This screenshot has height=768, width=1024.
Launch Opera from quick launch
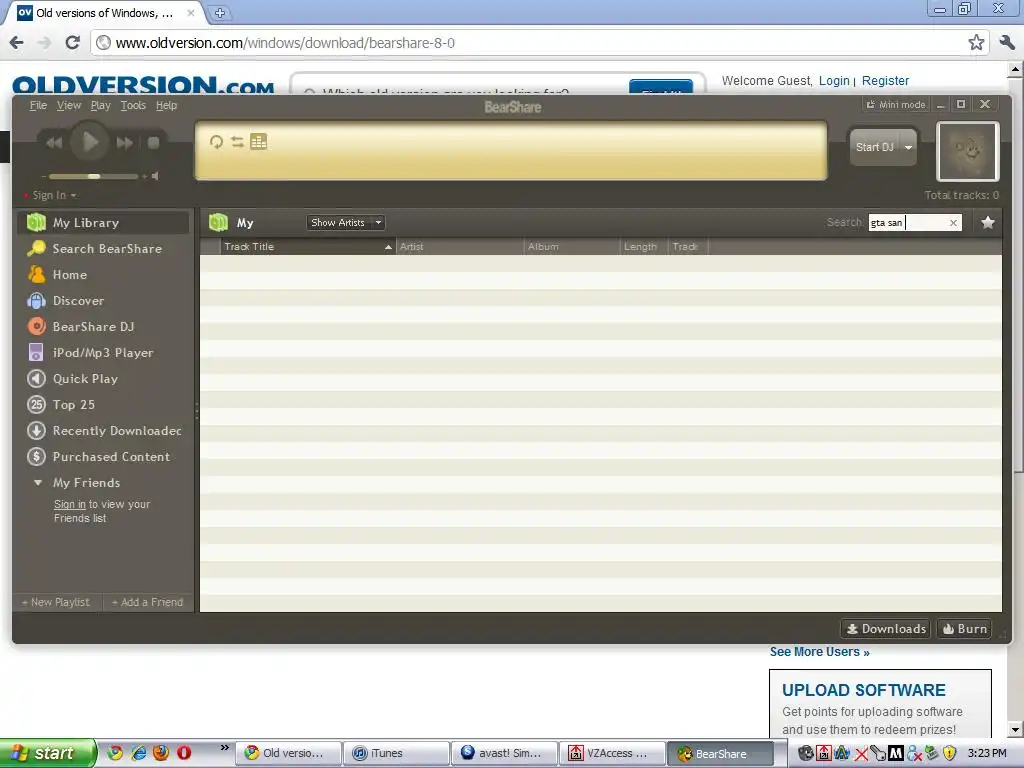(x=184, y=753)
